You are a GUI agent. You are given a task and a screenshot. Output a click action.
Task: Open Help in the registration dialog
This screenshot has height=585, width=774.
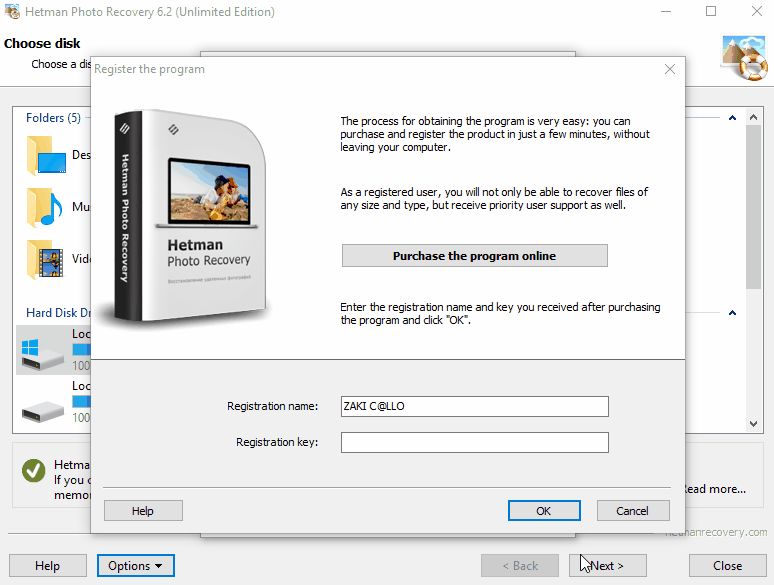click(x=143, y=510)
